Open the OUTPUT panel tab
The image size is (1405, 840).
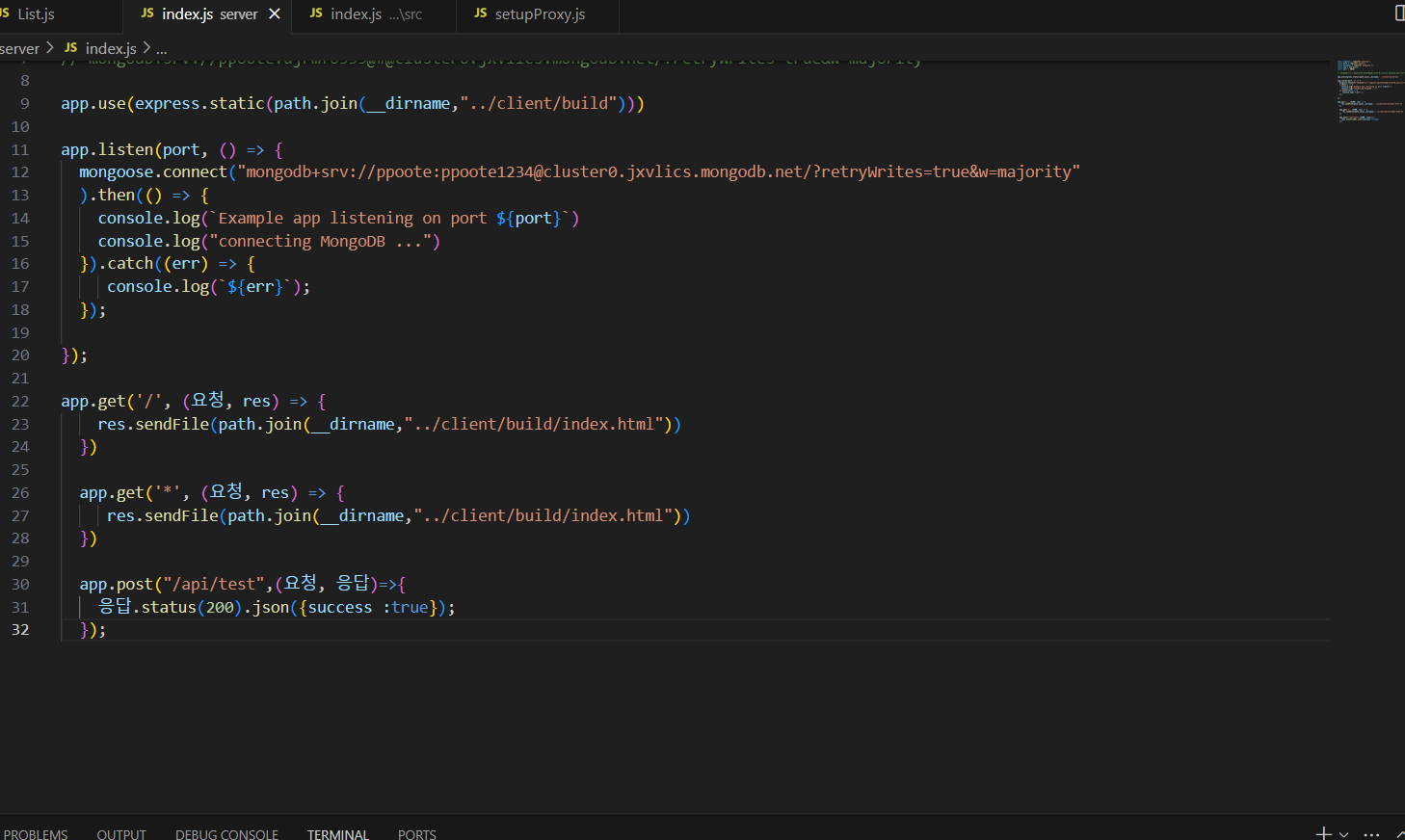(121, 833)
